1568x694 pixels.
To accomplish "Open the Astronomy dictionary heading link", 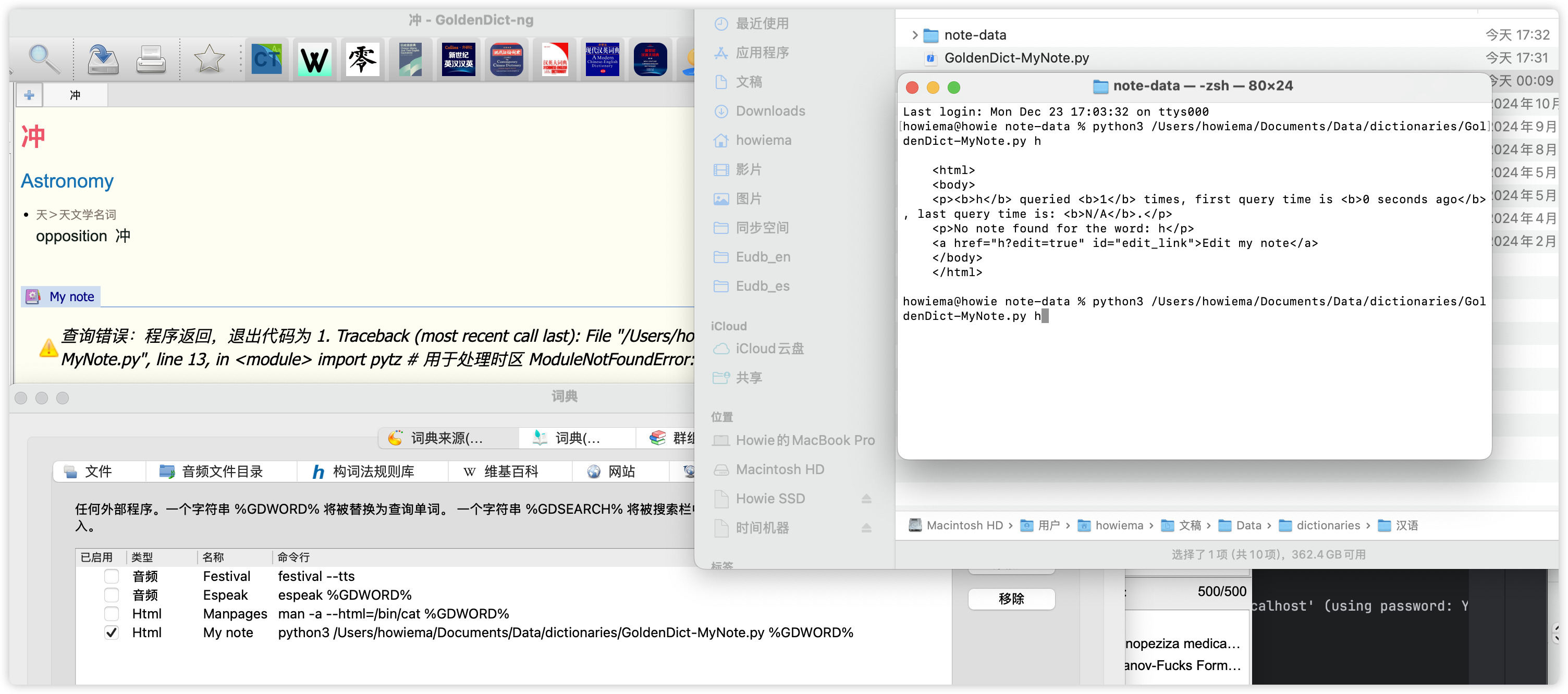I will [67, 181].
